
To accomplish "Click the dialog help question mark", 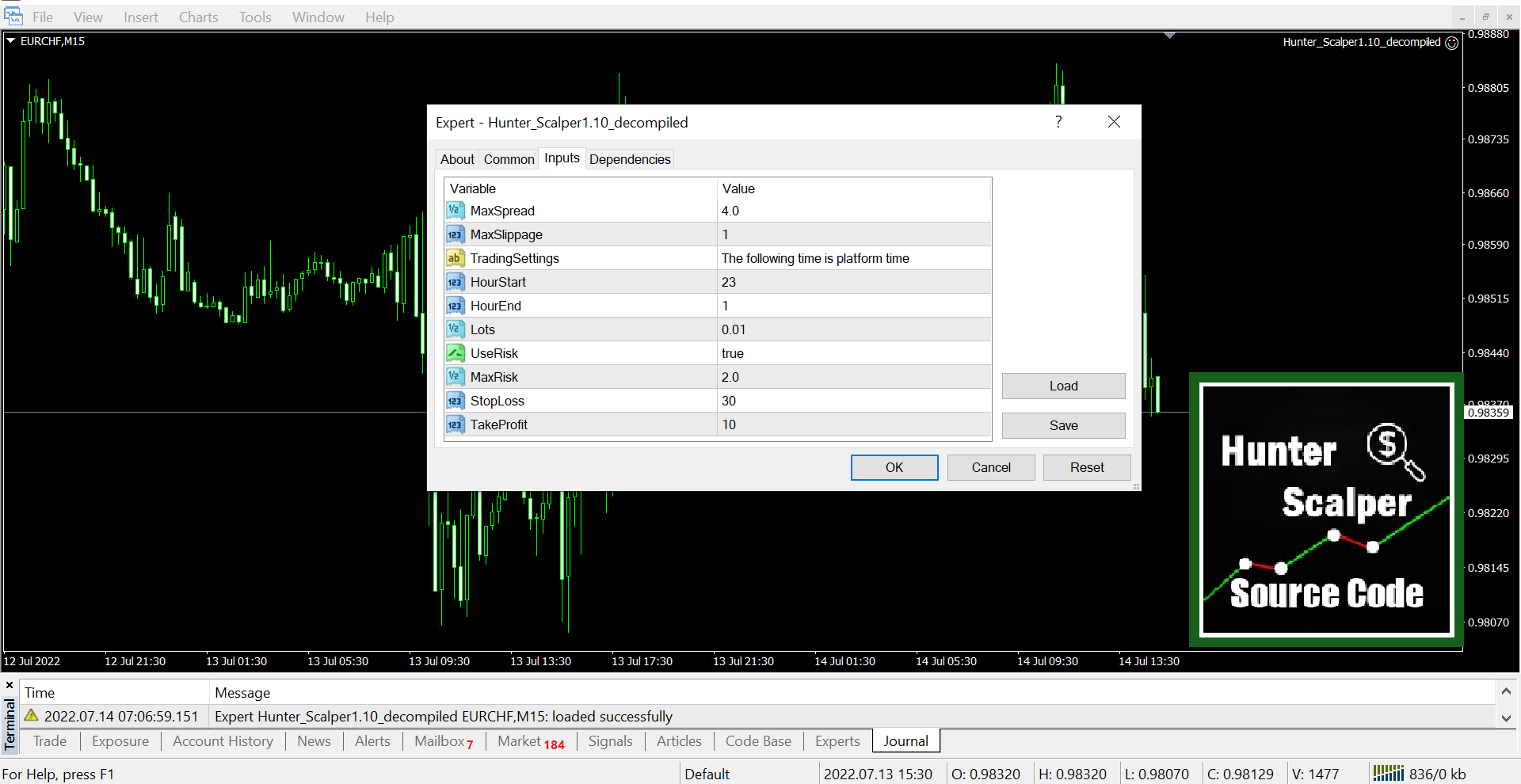I will 1058,122.
